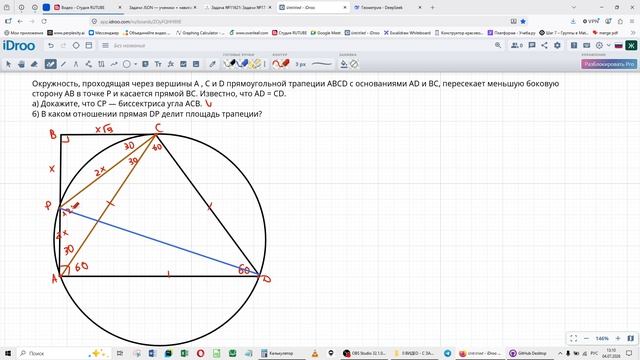This screenshot has height=360, width=640.
Task: Open a new browser tab
Action: (x=432, y=7)
